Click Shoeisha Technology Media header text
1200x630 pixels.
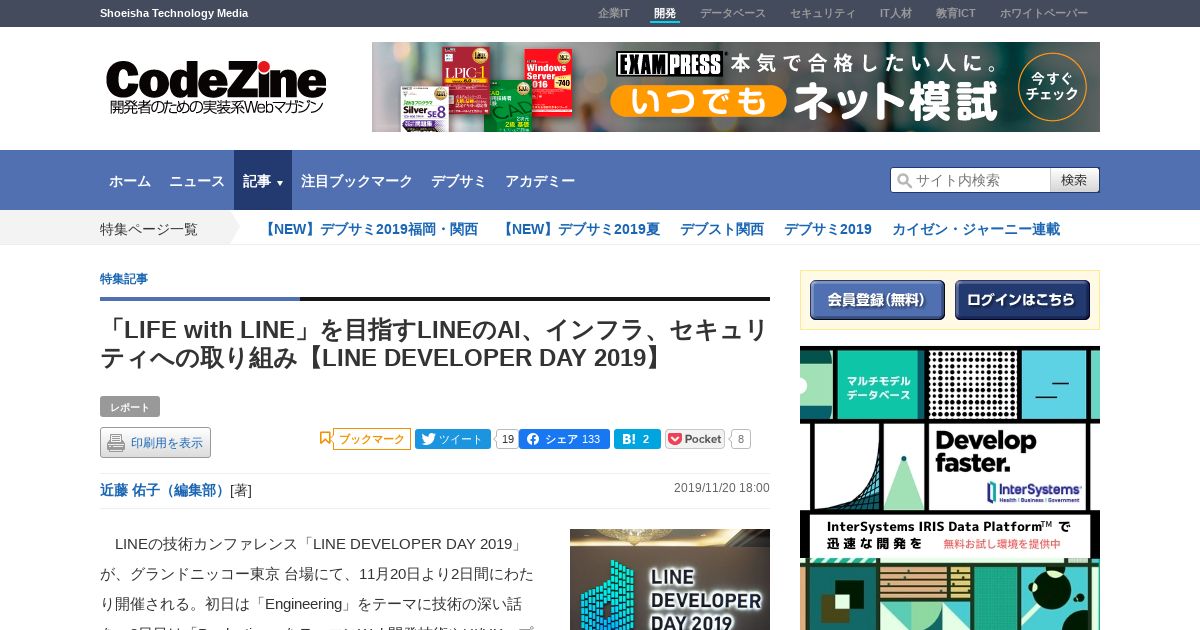pos(174,13)
